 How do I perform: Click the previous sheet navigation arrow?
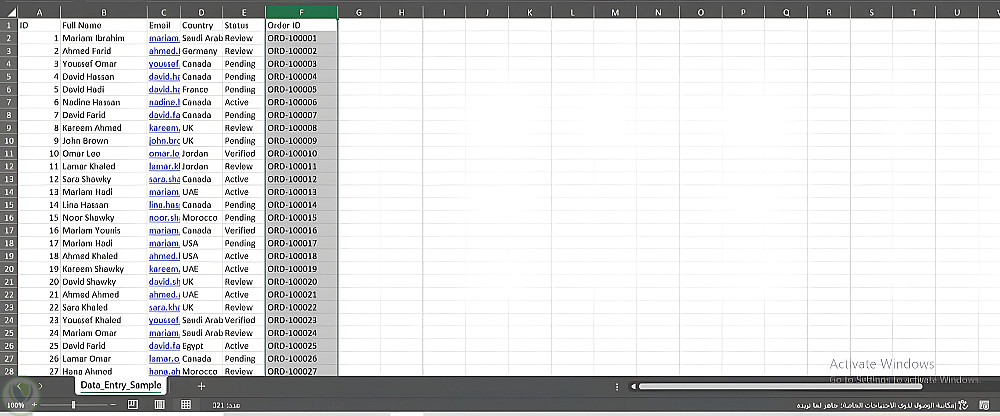pyautogui.click(x=19, y=386)
